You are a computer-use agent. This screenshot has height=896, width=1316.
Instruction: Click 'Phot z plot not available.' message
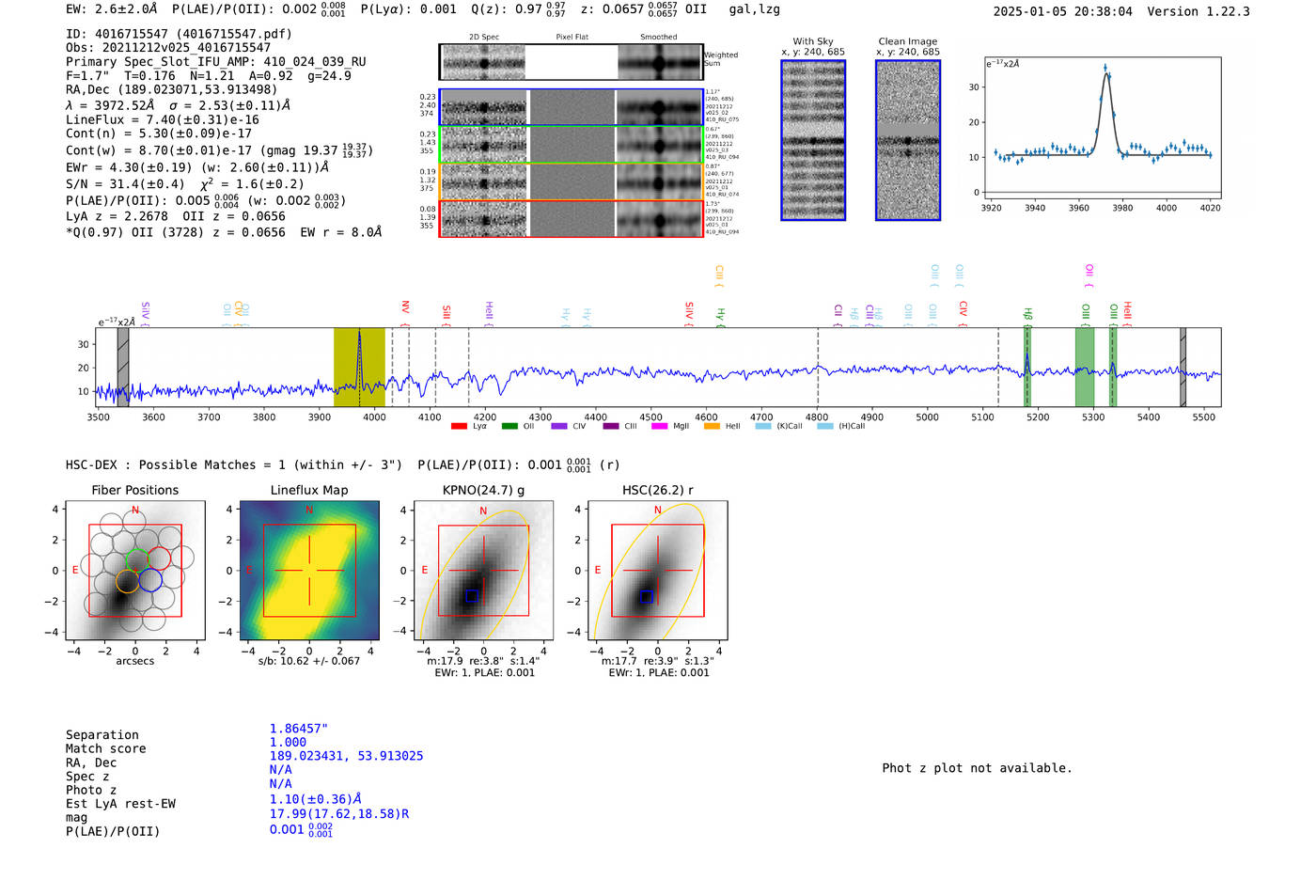click(x=977, y=768)
